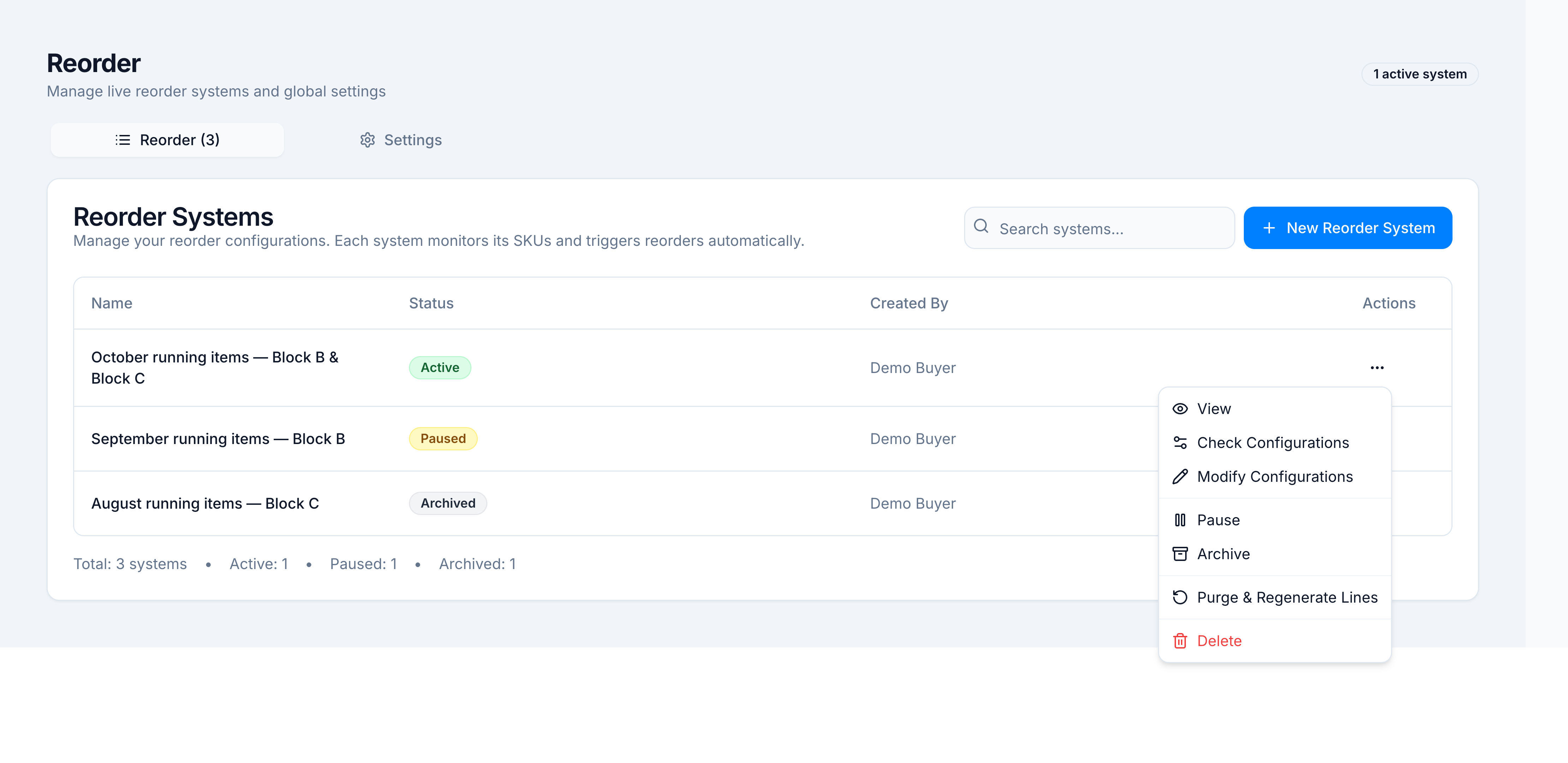Click the archive box icon in menu
Screen dimensions: 1568x763
pos(1180,554)
